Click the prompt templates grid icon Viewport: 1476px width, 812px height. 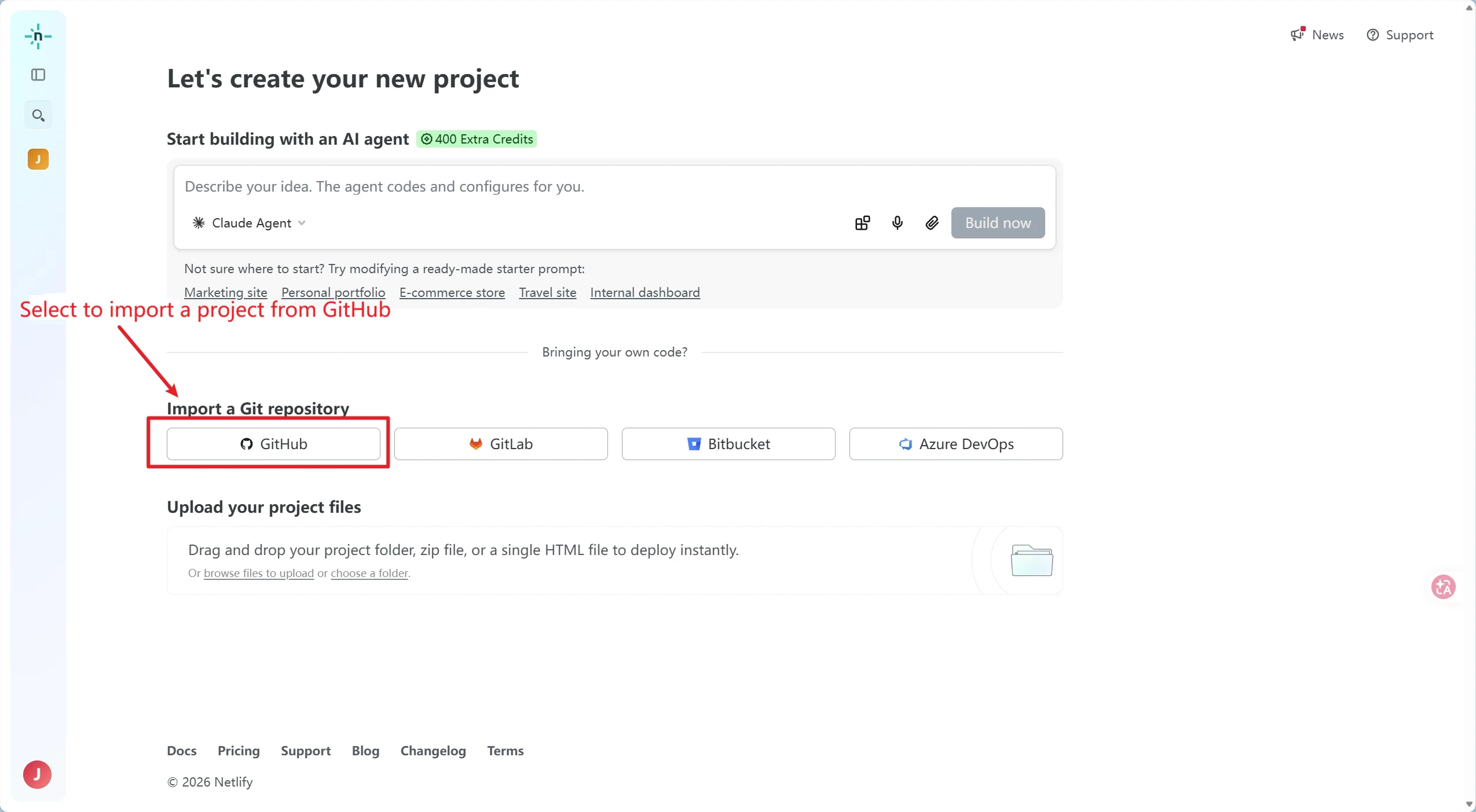click(862, 223)
